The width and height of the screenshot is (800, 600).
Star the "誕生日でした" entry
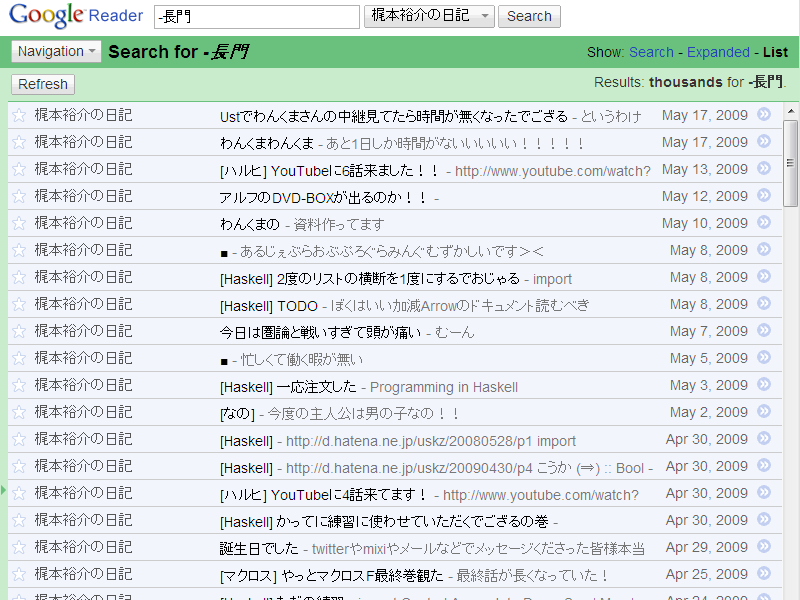click(x=17, y=547)
